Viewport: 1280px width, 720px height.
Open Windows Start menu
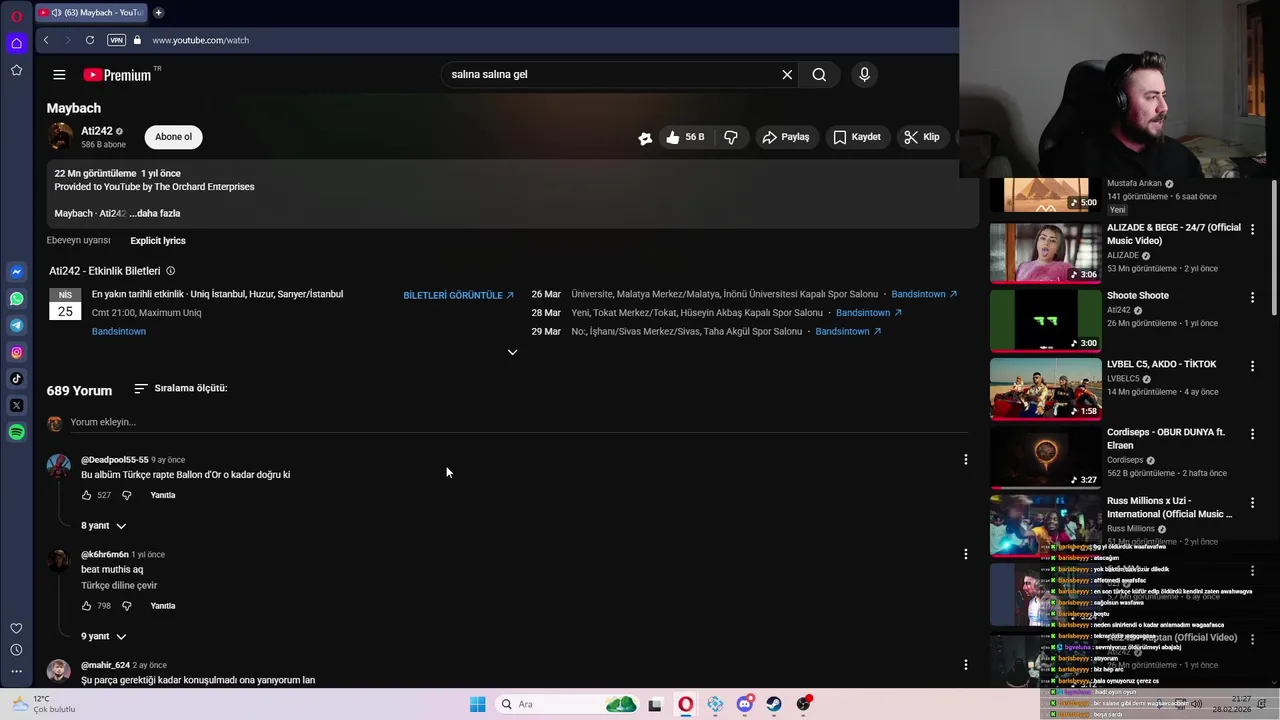coord(477,705)
